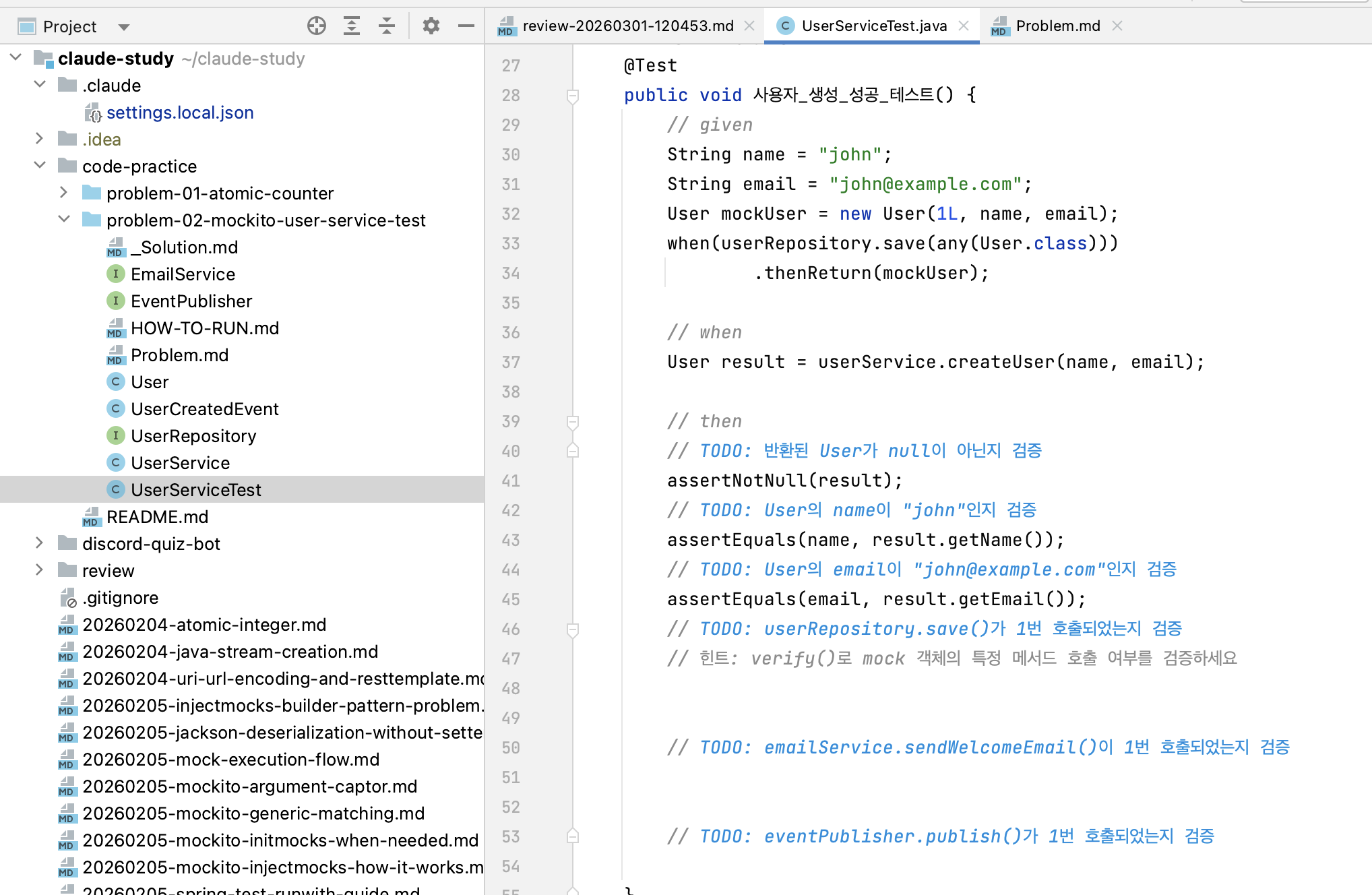Screen dimensions: 1372x895
Task: Select the UserRepository interface file
Action: [x=193, y=436]
